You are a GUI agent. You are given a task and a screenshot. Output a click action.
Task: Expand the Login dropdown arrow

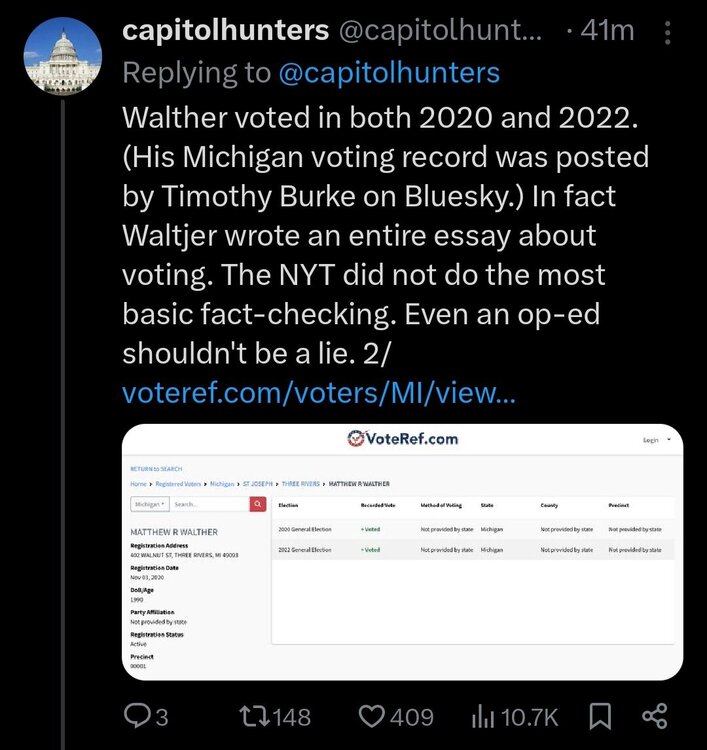(668, 440)
